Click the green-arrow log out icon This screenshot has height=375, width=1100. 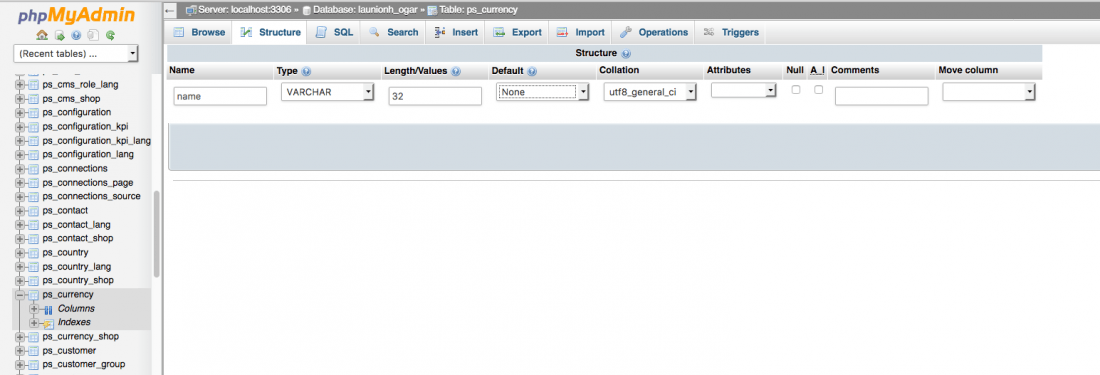pyautogui.click(x=59, y=34)
